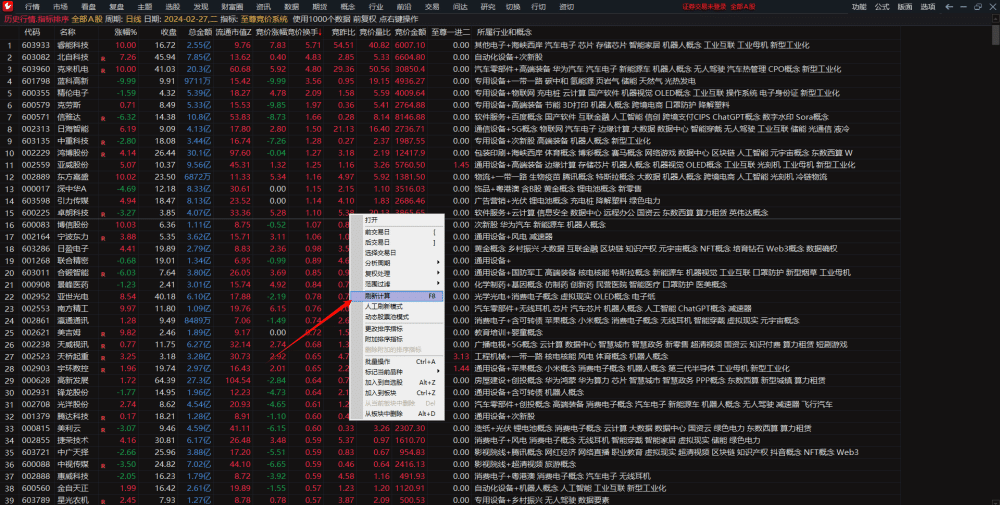
Task: Select stock row 601798 蓝科高新
Action: pos(450,81)
